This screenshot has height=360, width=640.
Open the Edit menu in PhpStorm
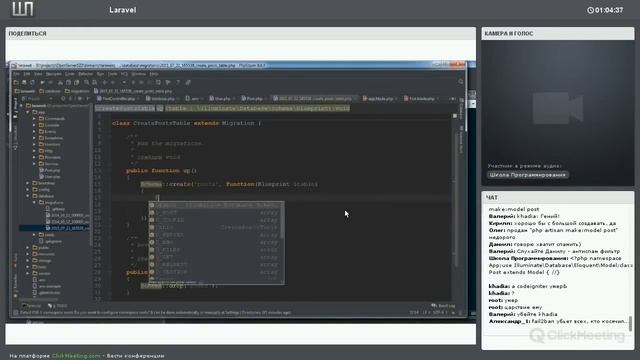point(27,74)
